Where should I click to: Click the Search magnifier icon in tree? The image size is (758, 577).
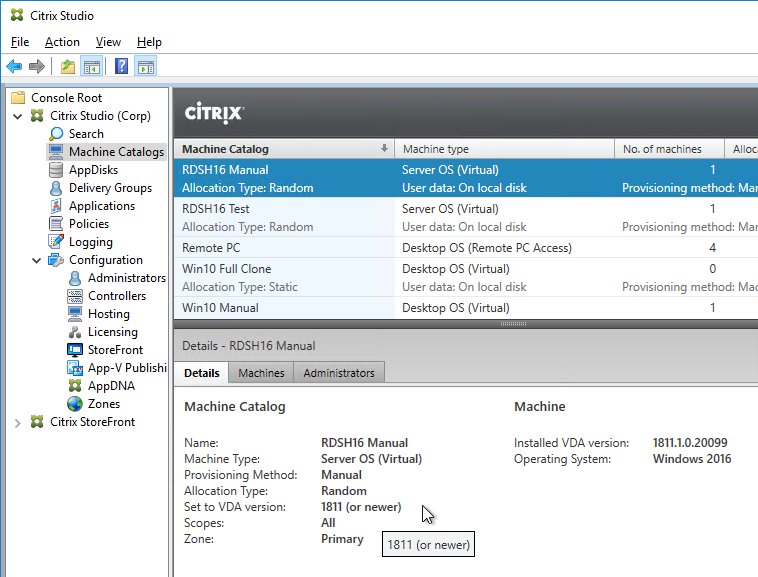[56, 133]
